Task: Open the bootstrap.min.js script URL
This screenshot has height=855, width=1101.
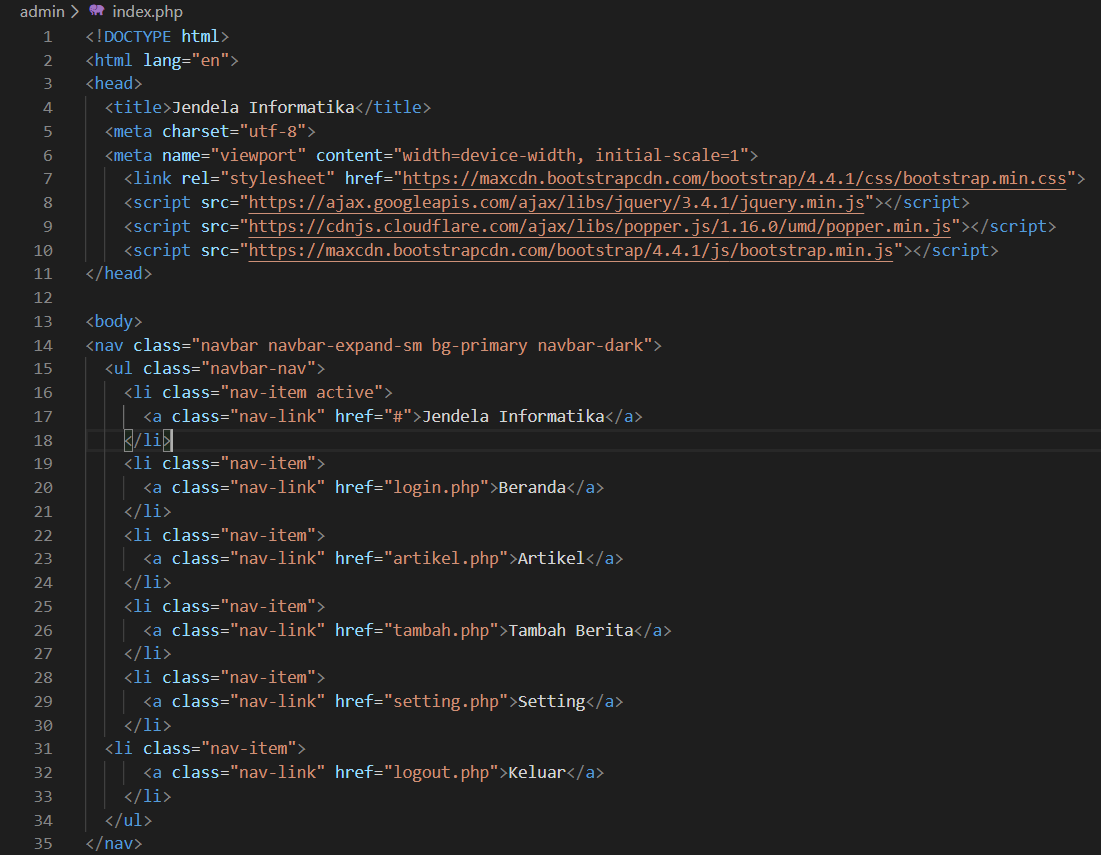Action: pyautogui.click(x=571, y=251)
